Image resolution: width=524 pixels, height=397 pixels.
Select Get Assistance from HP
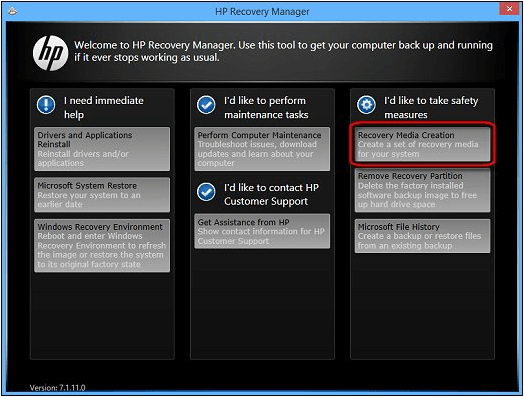[262, 232]
